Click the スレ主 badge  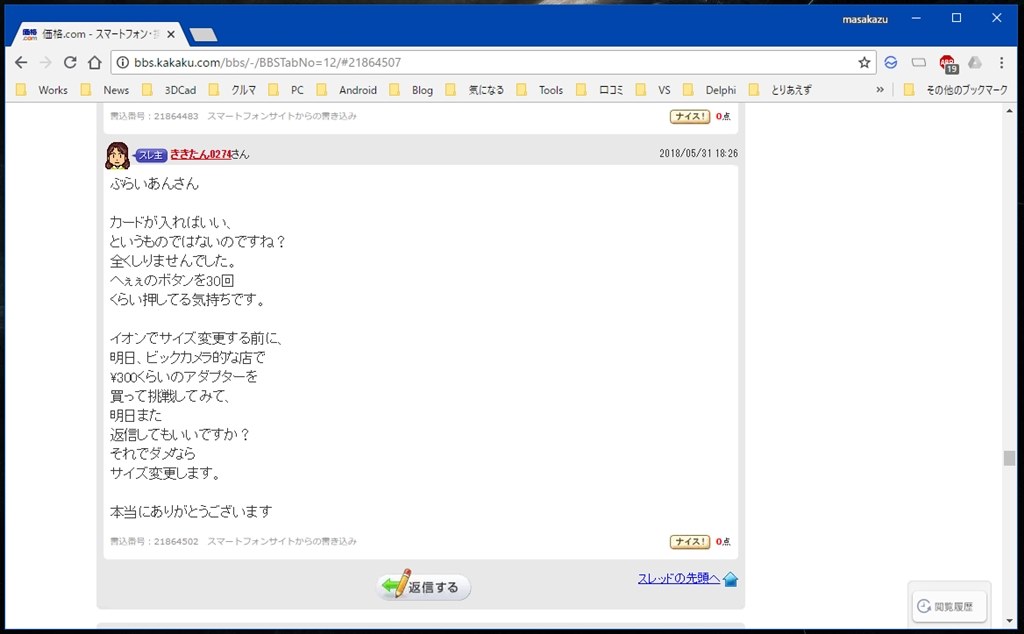coord(151,155)
